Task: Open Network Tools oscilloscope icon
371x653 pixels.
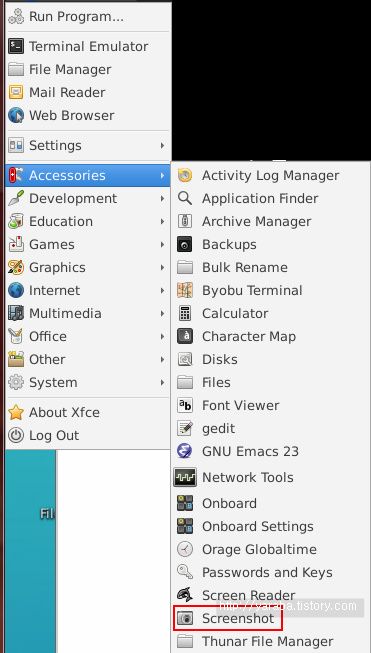Action: coord(184,477)
